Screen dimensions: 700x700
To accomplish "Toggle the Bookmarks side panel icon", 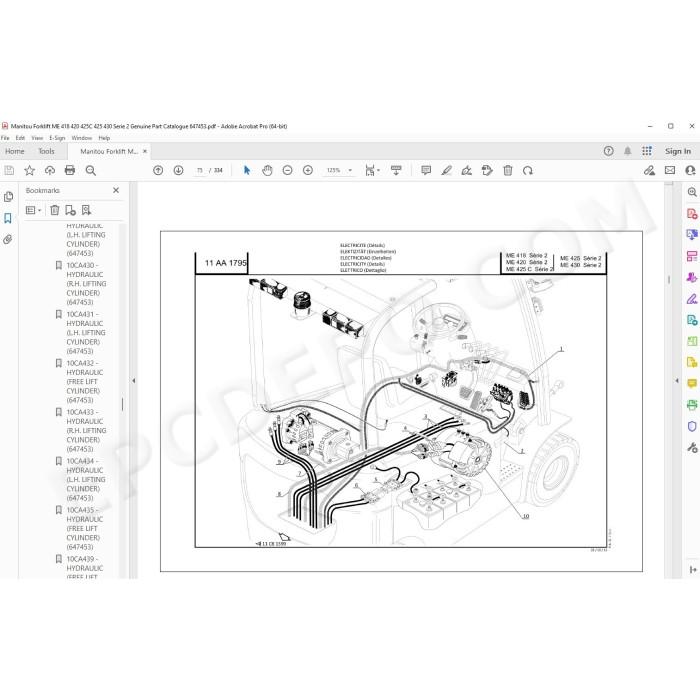I will pyautogui.click(x=8, y=218).
